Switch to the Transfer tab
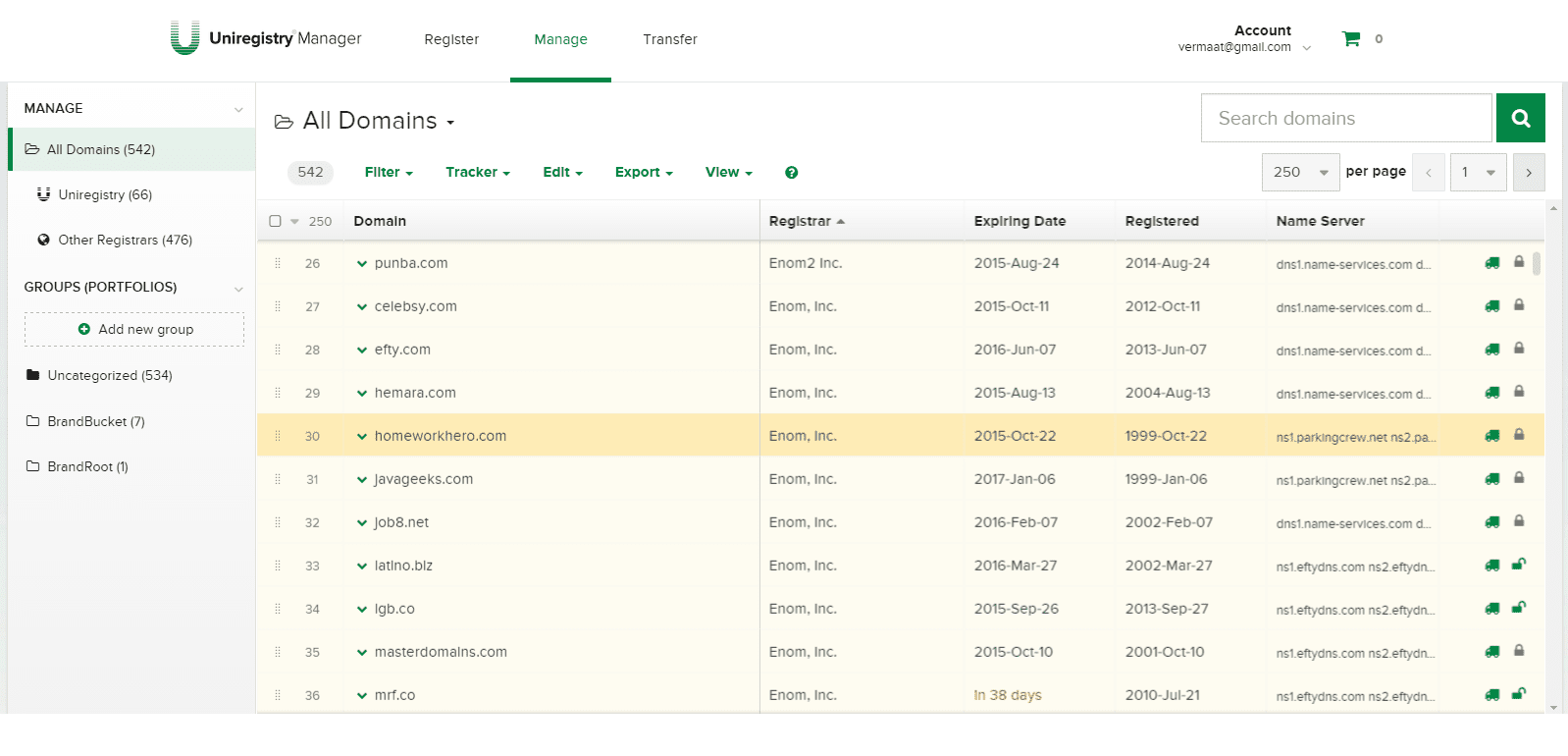The height and width of the screenshot is (756, 1568). coord(670,39)
